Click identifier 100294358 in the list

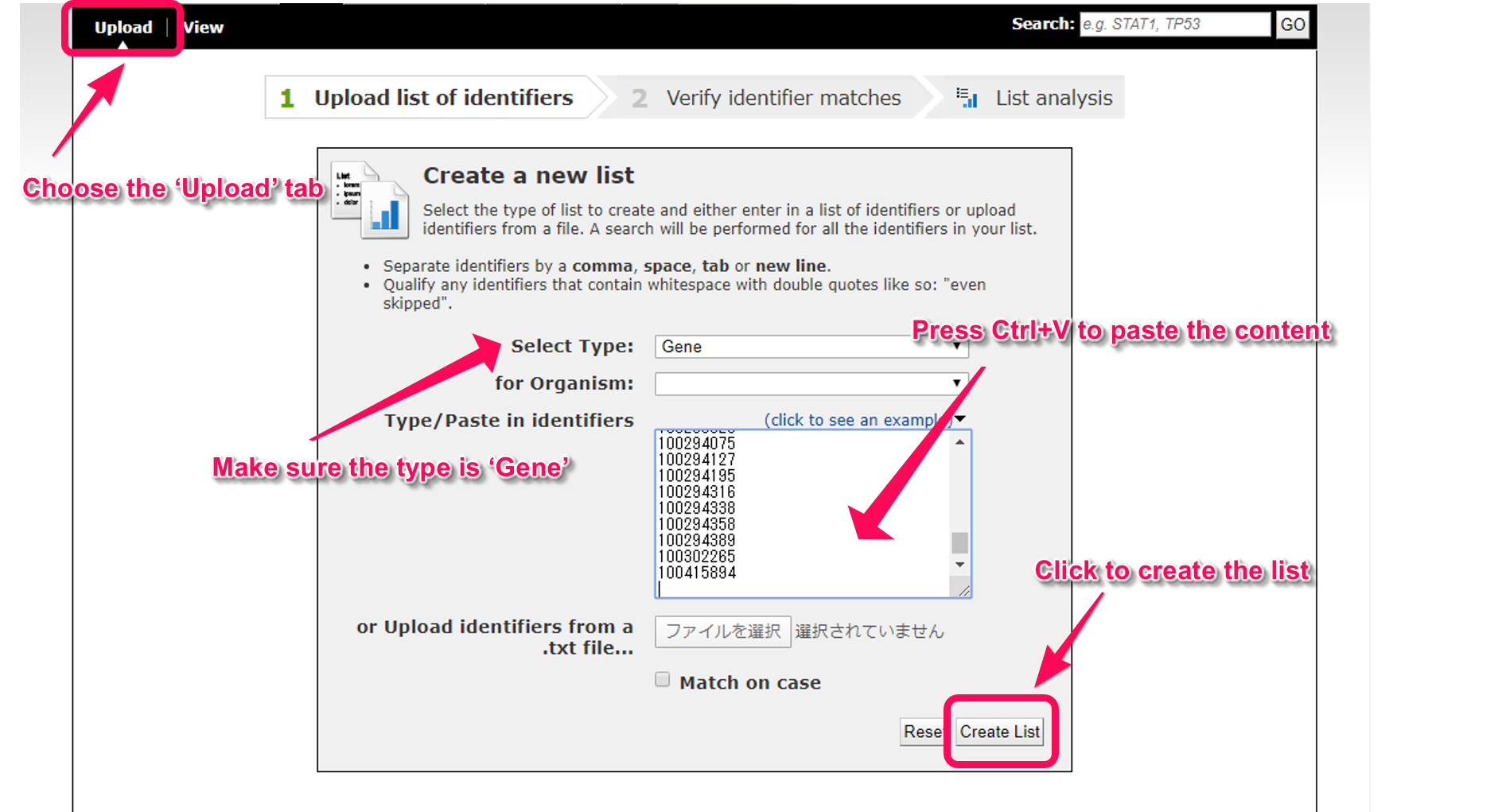point(697,524)
